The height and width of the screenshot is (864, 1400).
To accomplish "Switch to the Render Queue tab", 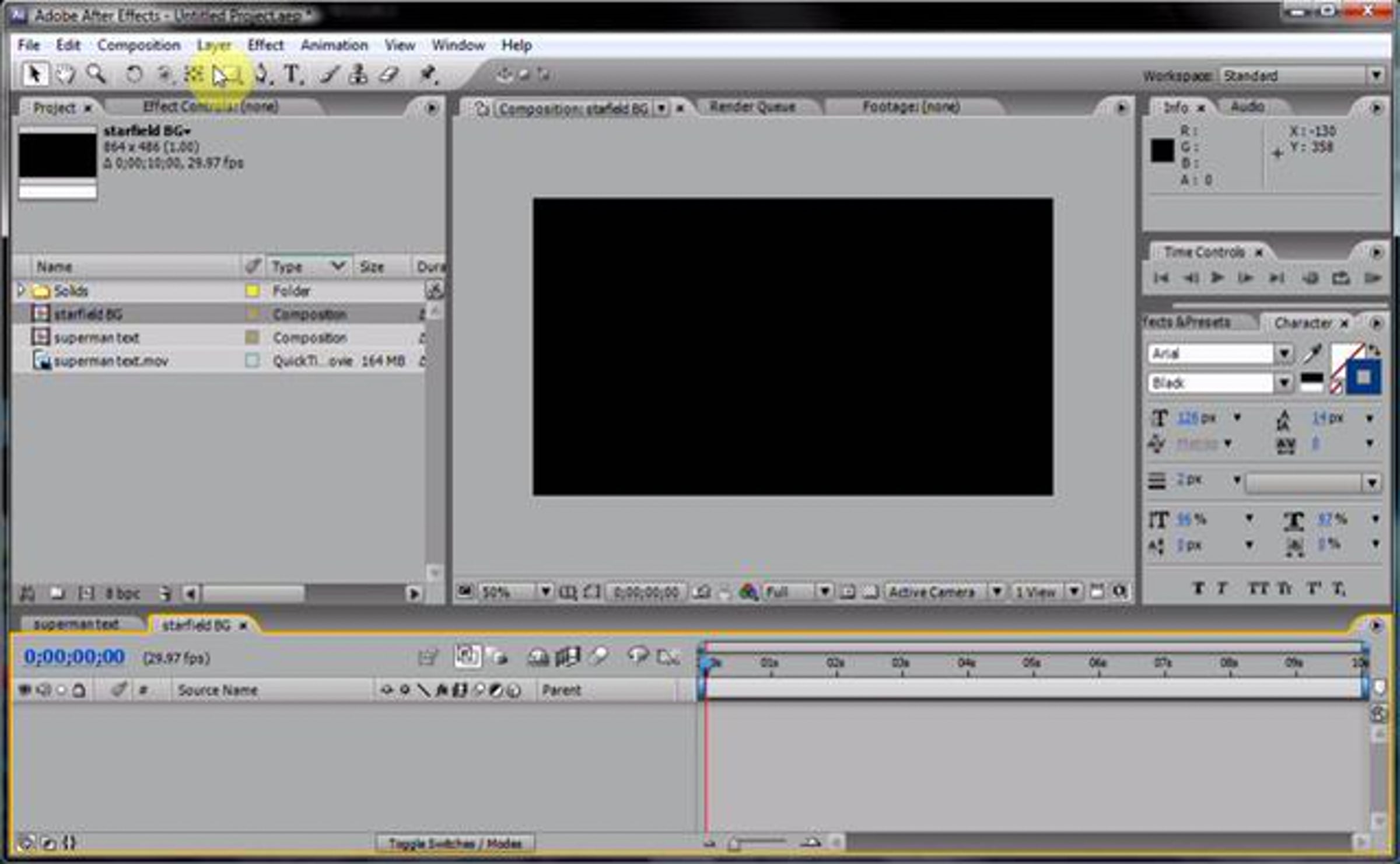I will (x=752, y=107).
